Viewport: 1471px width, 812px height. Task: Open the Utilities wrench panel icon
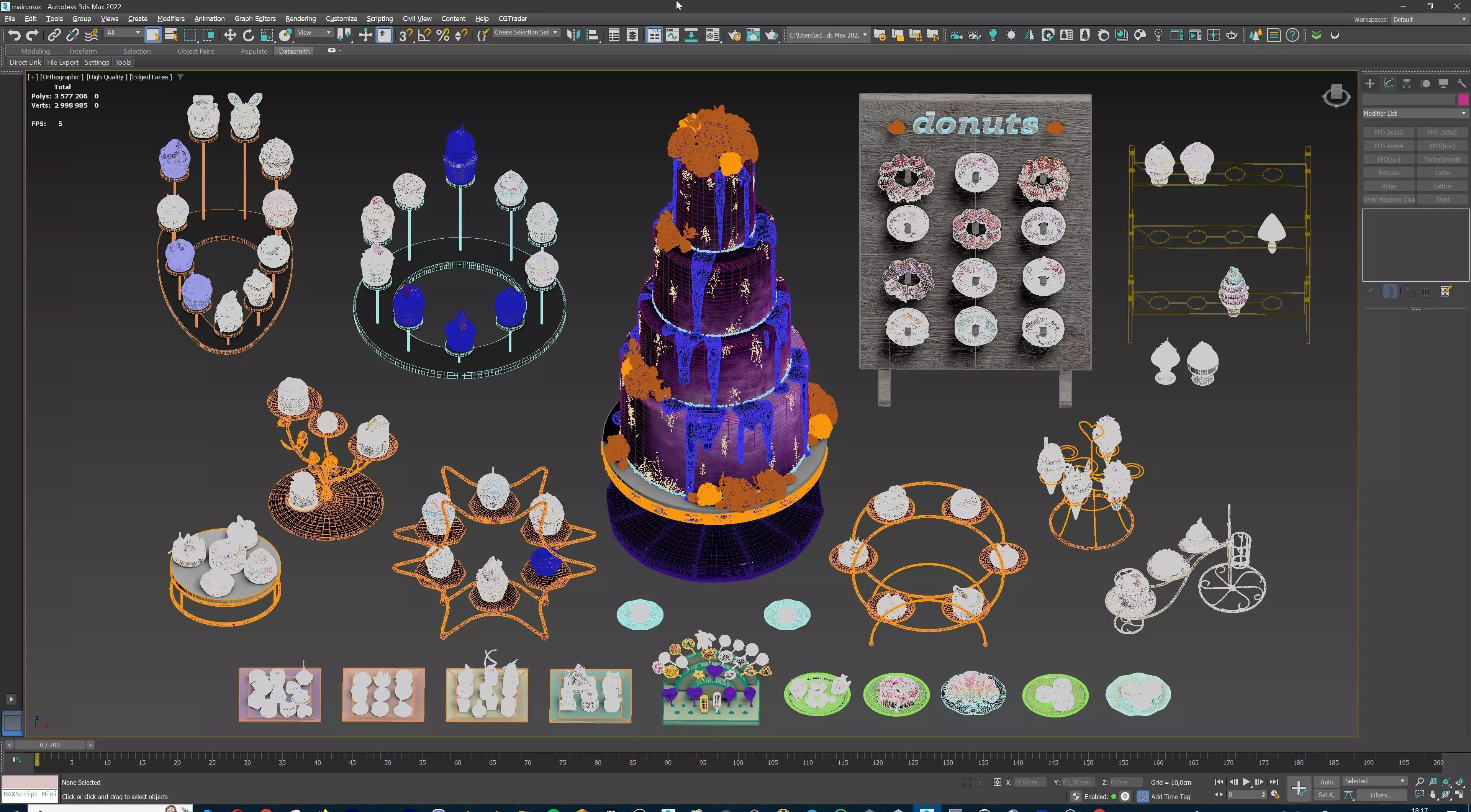[1461, 84]
